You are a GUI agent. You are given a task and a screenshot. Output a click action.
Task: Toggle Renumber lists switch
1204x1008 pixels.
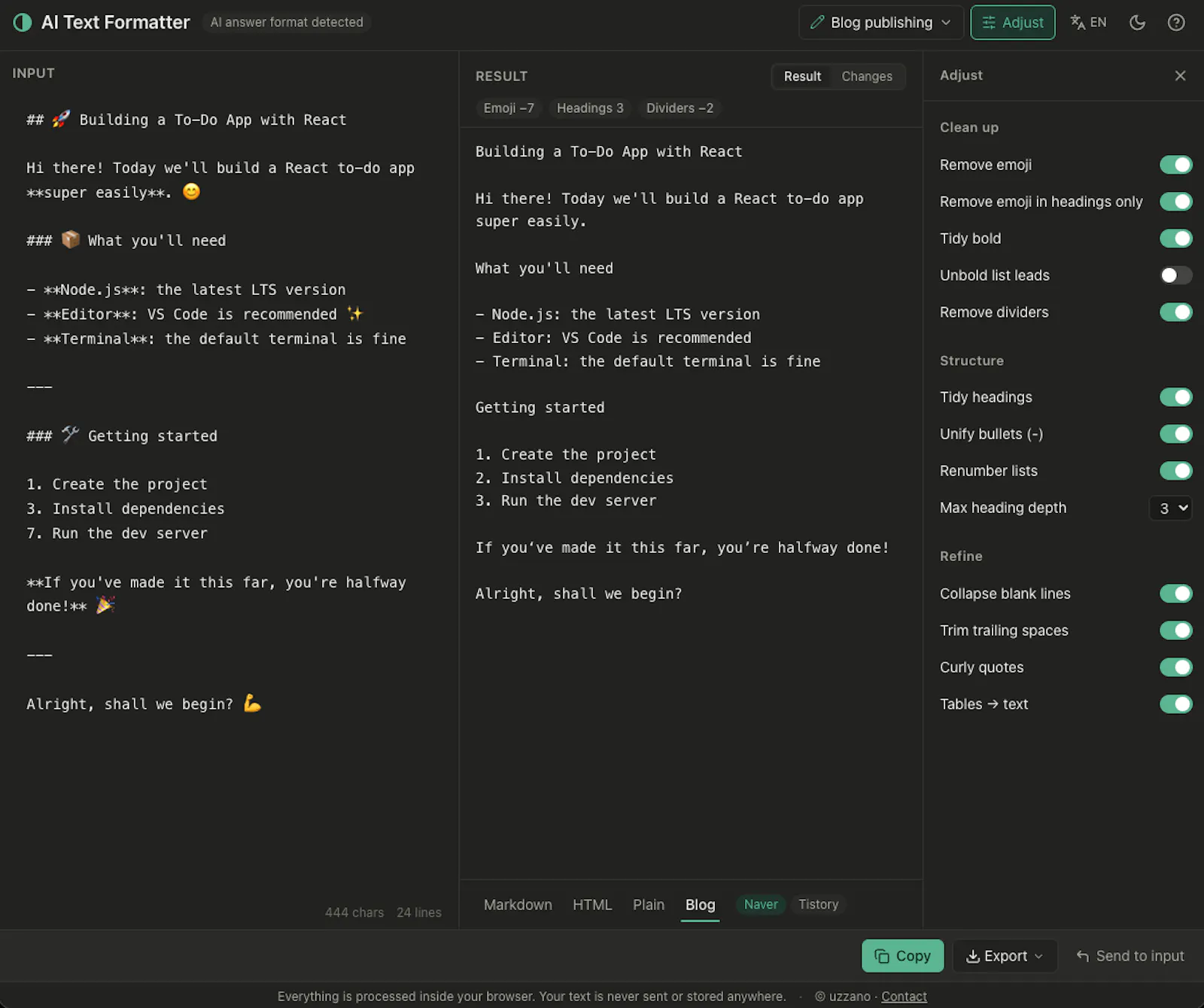[x=1176, y=471]
